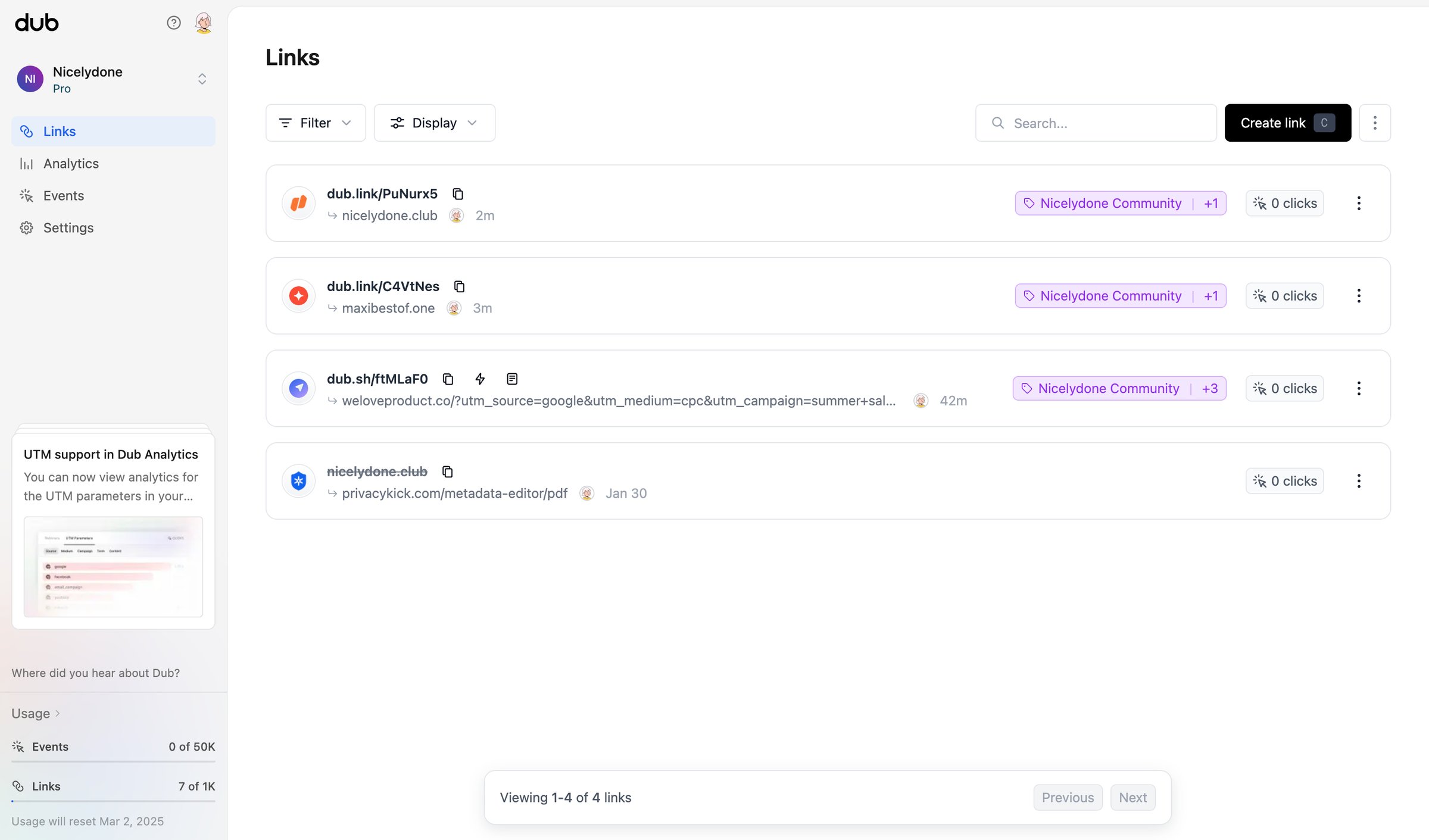Expand the Nicelydone workspace switcher

202,79
